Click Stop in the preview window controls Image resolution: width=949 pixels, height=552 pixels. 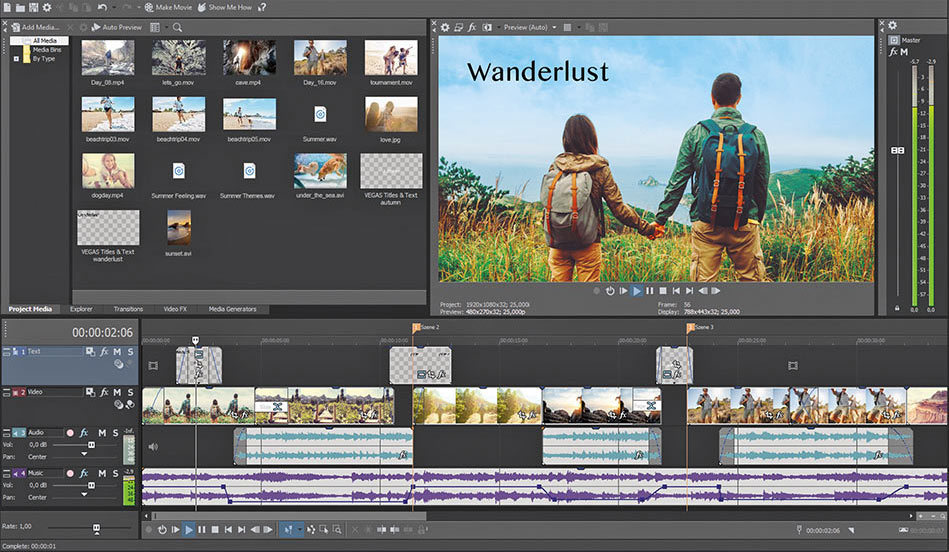click(663, 291)
